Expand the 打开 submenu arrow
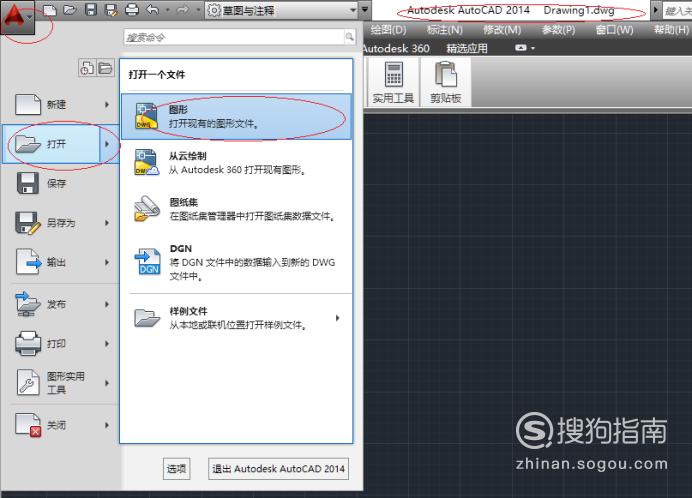 [x=107, y=144]
